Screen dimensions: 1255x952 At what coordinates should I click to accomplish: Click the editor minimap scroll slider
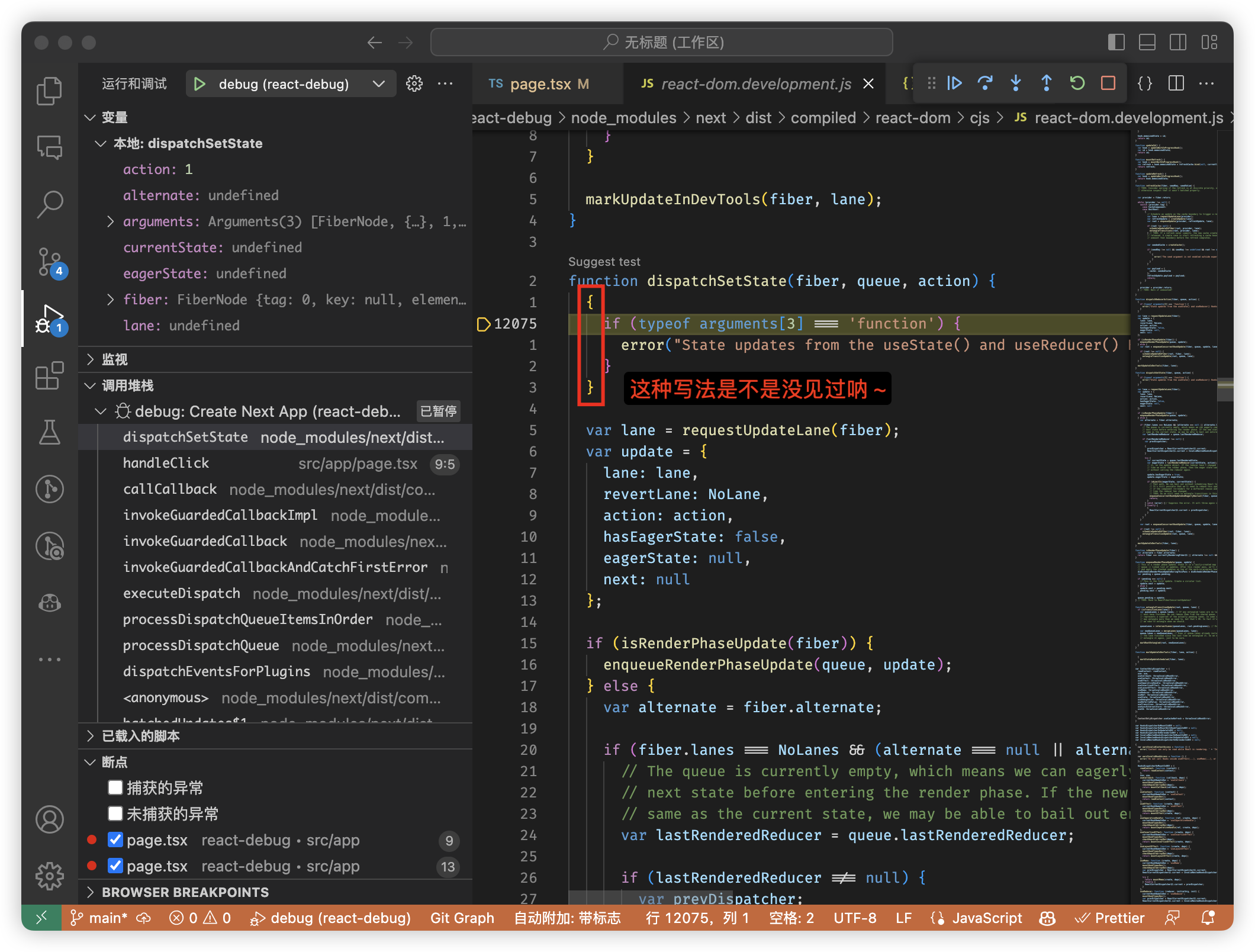tap(1225, 390)
